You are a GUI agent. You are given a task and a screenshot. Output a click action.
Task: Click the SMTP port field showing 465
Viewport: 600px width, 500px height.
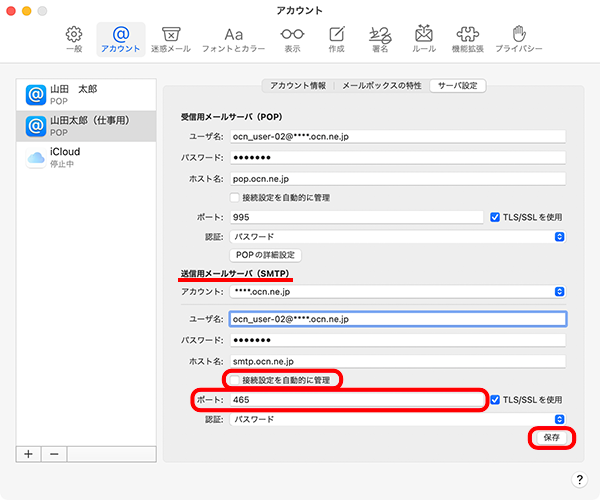(355, 399)
